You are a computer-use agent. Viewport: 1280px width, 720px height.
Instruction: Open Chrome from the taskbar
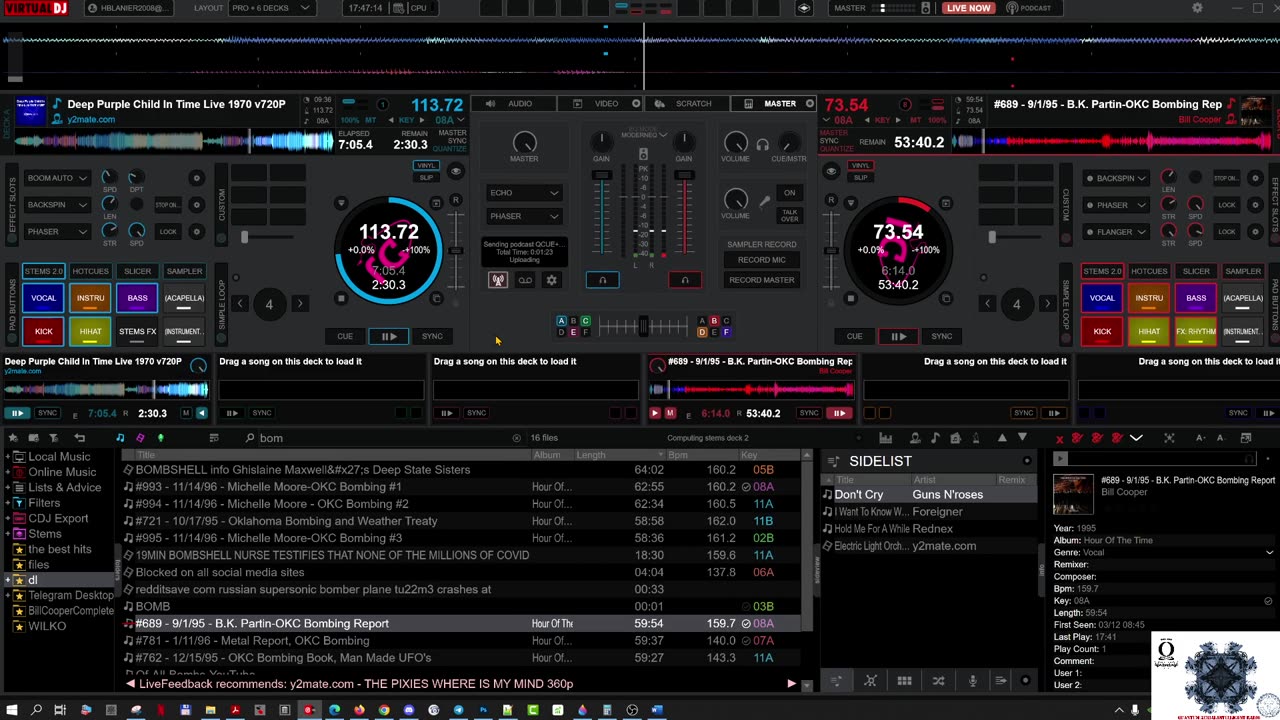coord(384,710)
